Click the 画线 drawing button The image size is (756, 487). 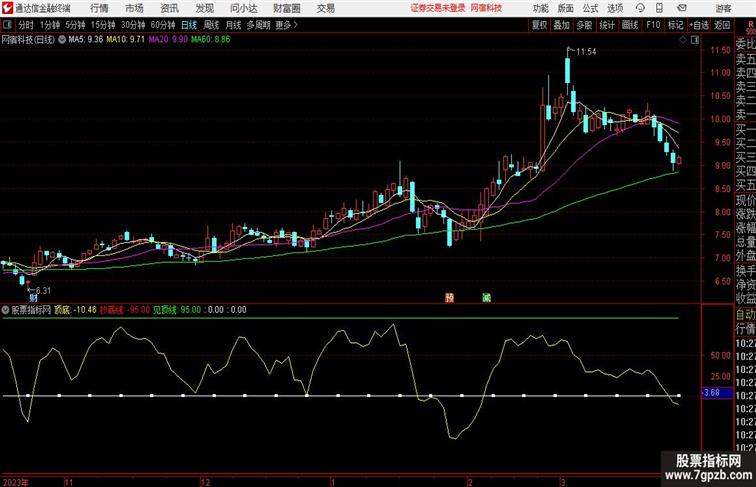[x=630, y=25]
